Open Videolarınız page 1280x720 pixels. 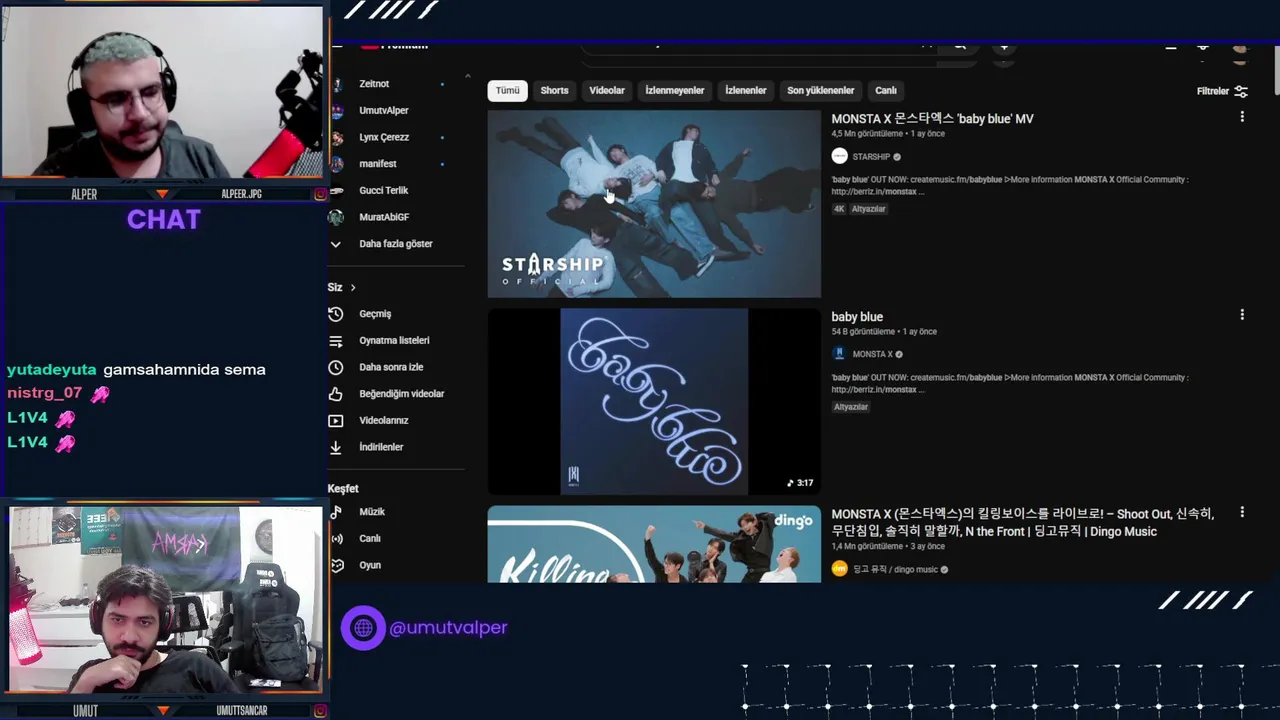[x=383, y=421]
